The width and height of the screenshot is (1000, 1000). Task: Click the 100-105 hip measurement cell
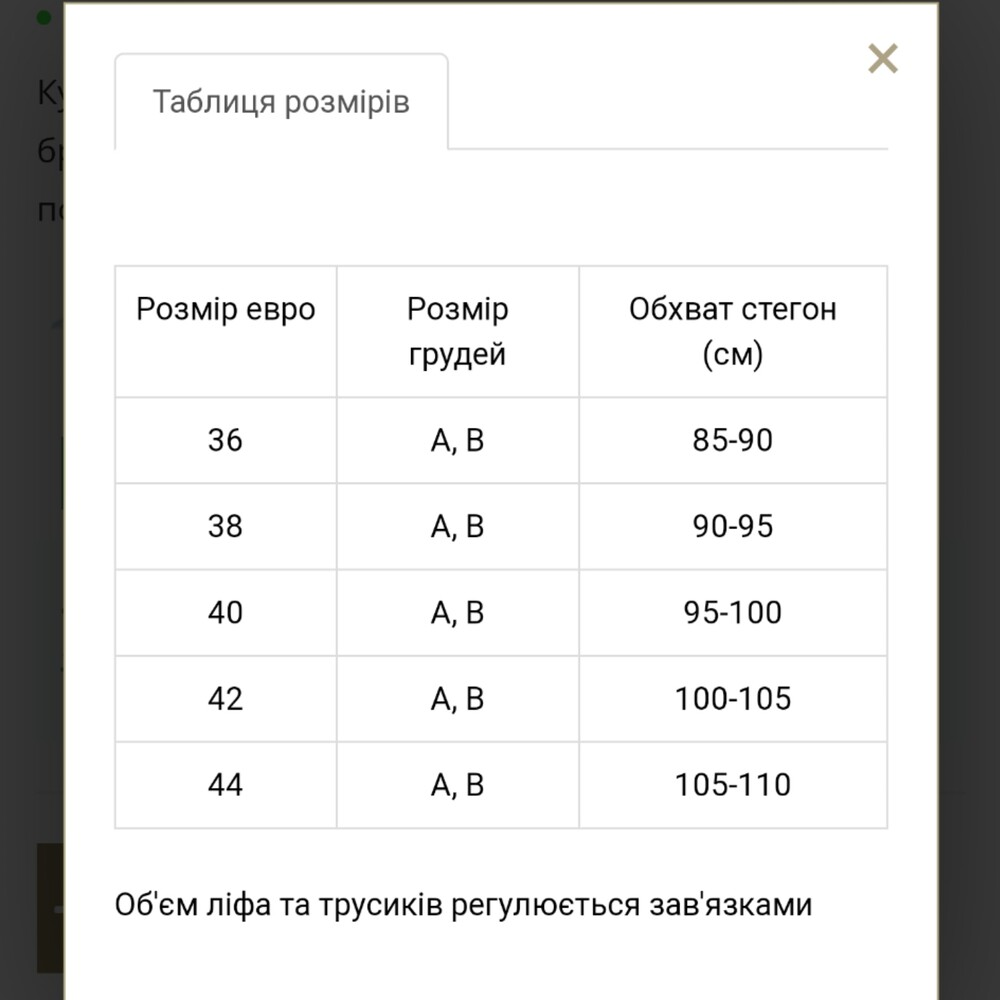tap(732, 699)
